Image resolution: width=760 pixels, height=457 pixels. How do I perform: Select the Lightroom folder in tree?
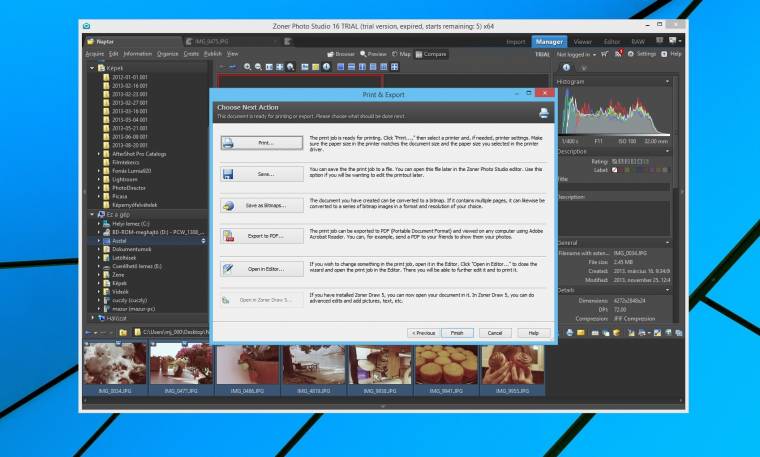(125, 179)
